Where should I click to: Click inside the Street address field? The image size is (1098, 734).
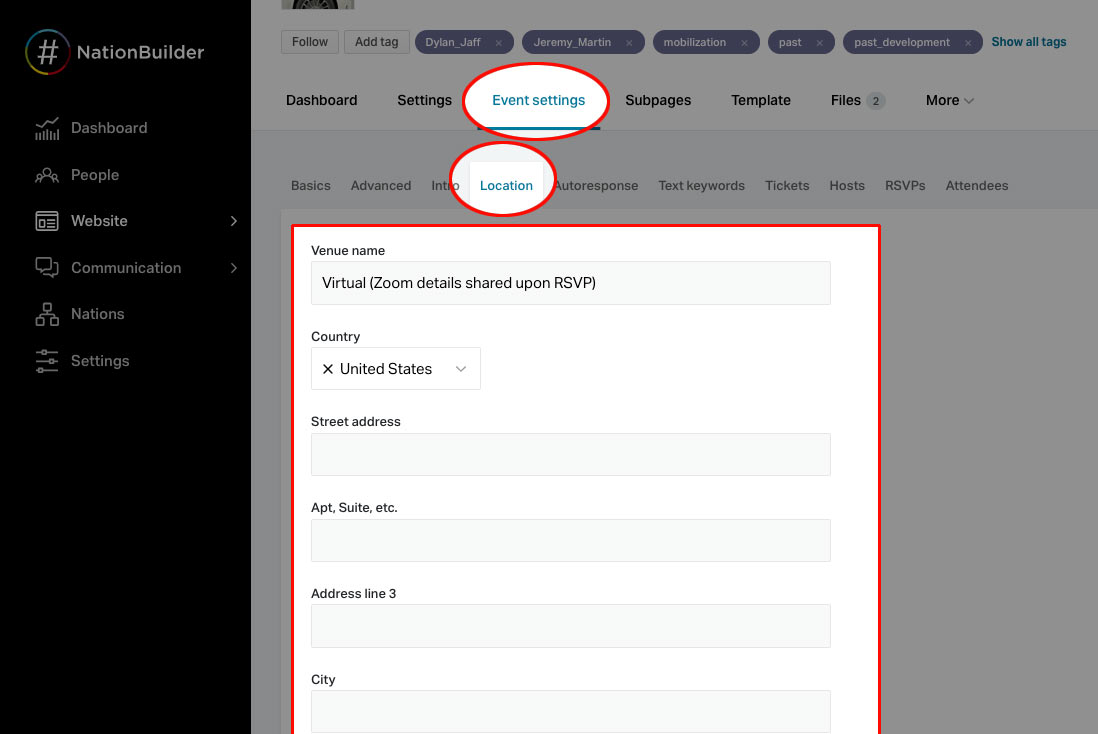point(570,454)
